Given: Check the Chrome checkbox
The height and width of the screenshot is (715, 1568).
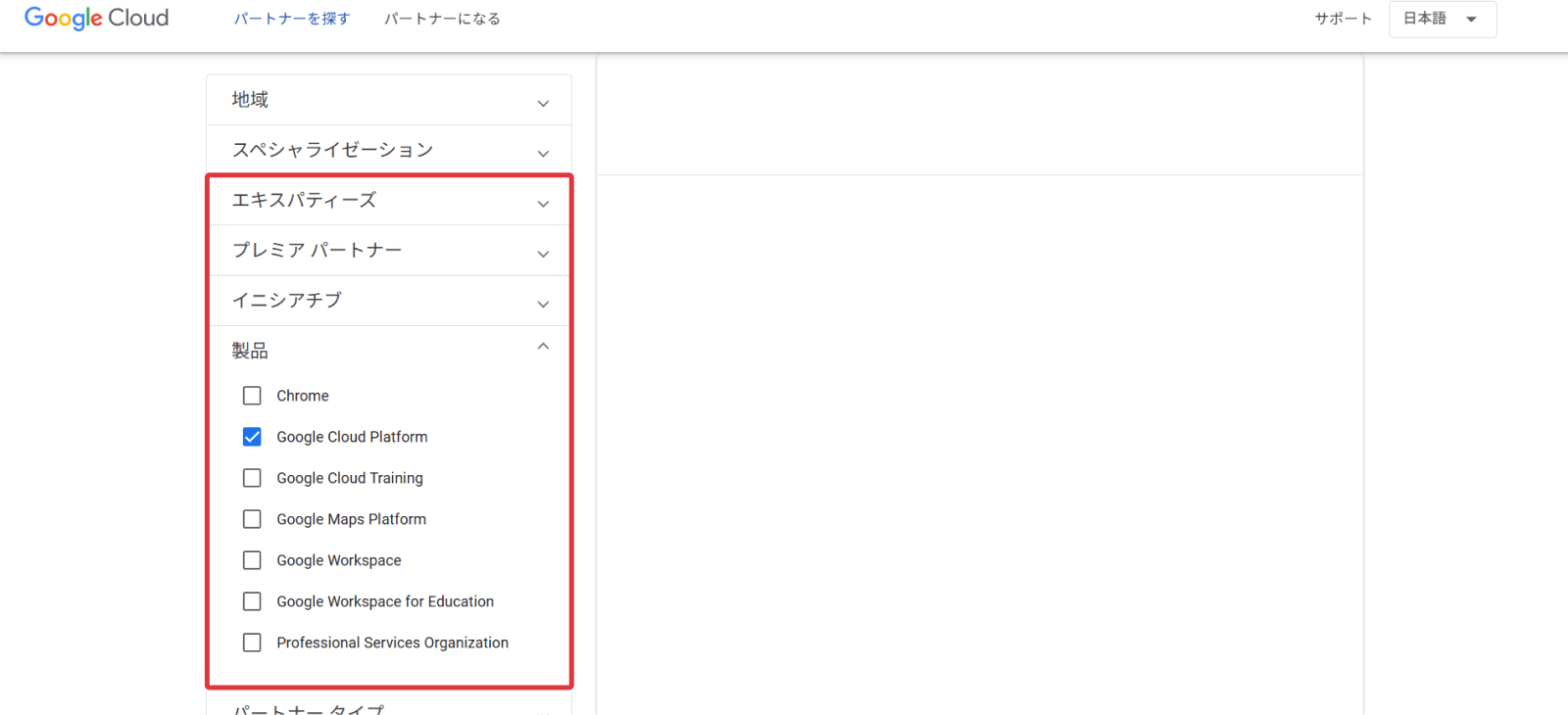Looking at the screenshot, I should click(x=252, y=396).
